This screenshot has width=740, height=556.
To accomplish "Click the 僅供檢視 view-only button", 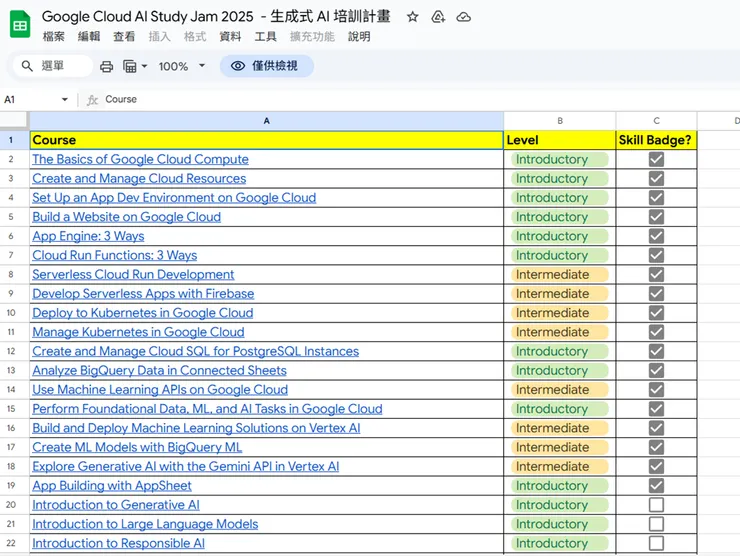I will (x=267, y=66).
